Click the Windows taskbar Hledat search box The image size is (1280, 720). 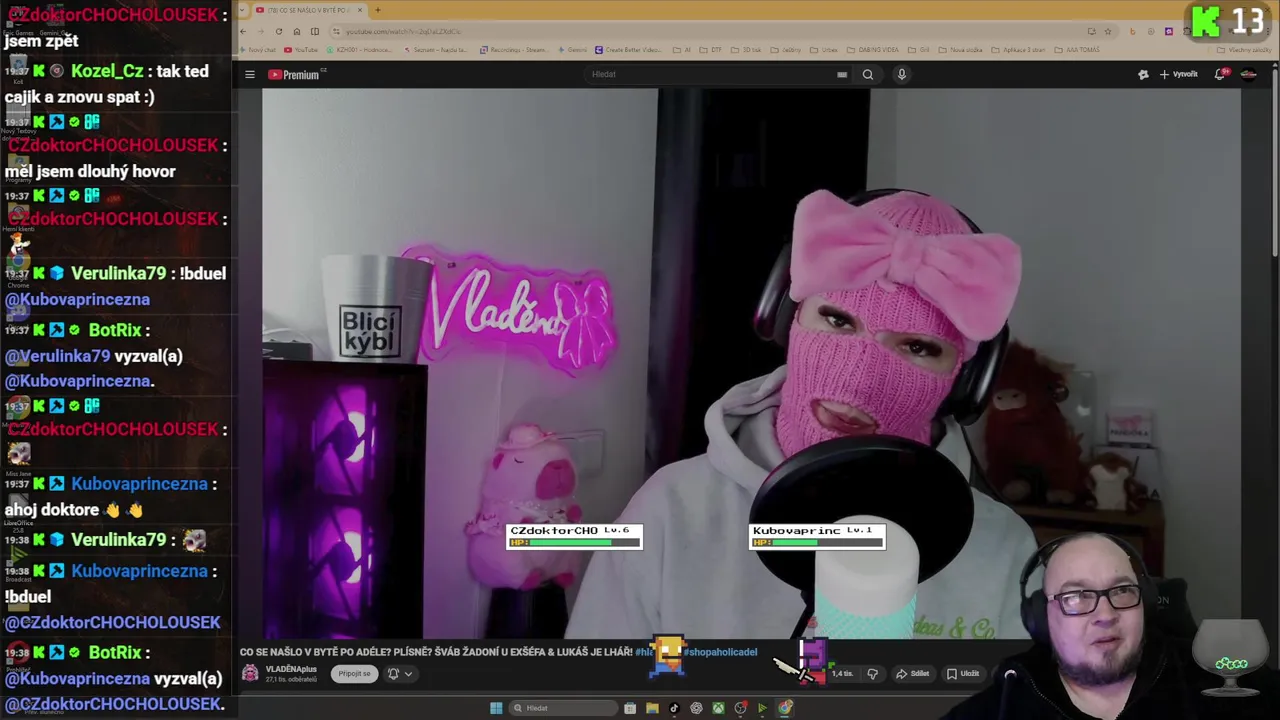coord(565,708)
